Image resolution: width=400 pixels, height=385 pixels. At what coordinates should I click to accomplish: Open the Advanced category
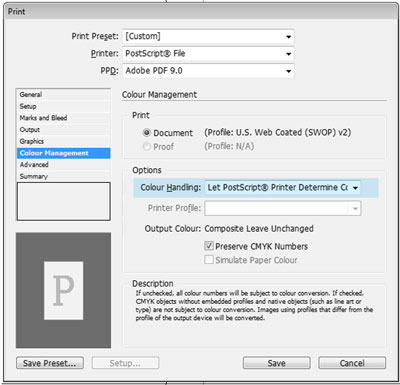[x=63, y=165]
